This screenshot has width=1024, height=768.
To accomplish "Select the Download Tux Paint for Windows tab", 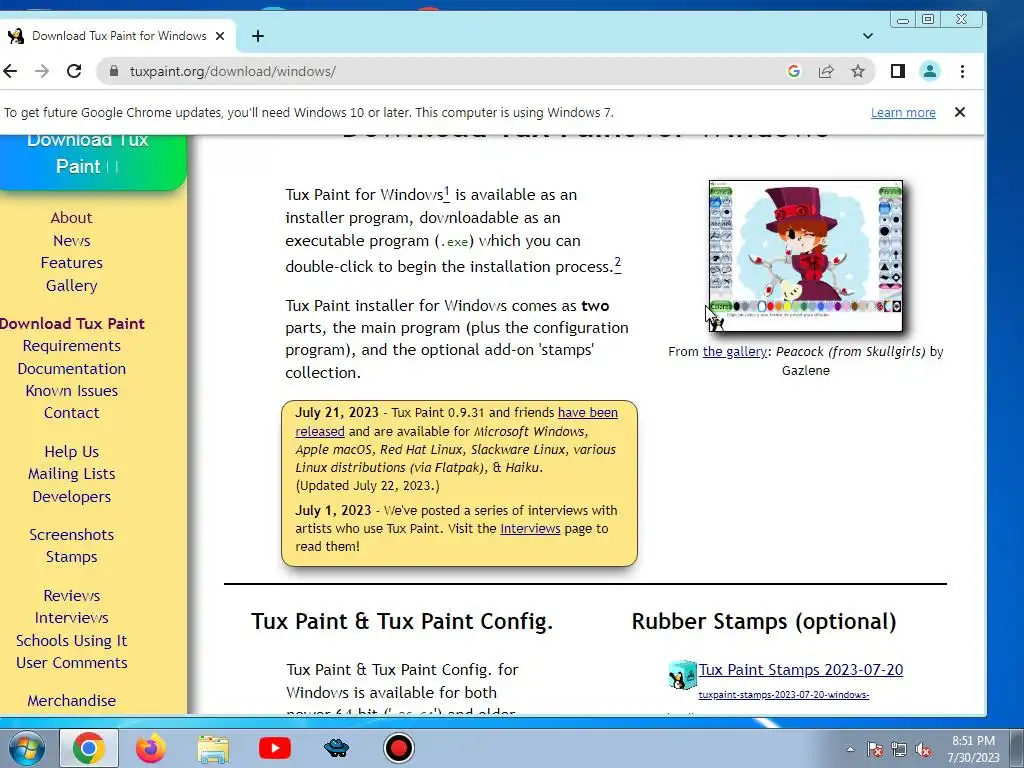I will (x=119, y=36).
